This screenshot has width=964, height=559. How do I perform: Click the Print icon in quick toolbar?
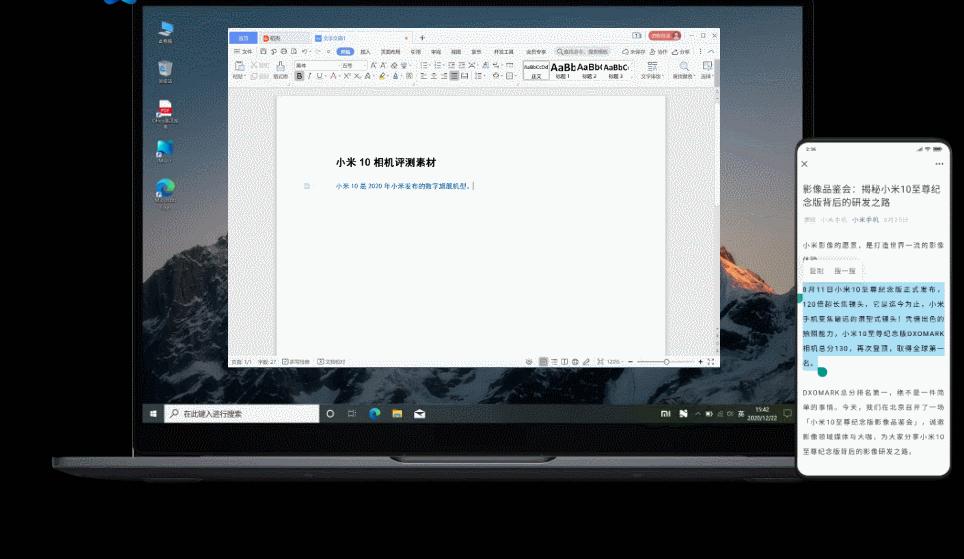click(x=283, y=52)
